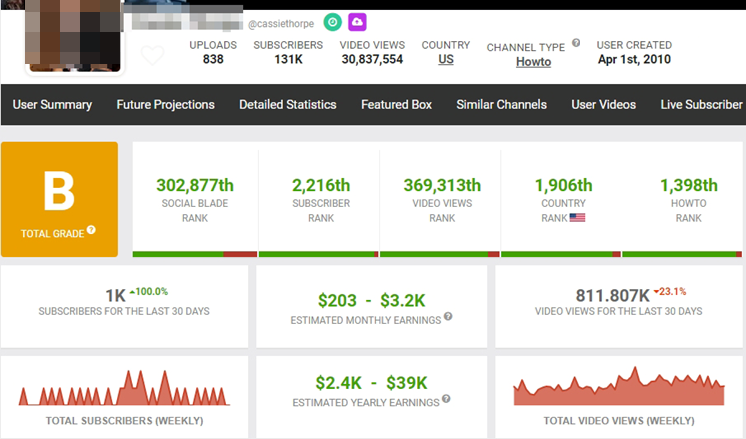Click the purple cloud upload icon
Screen dimensions: 746x439
point(357,22)
